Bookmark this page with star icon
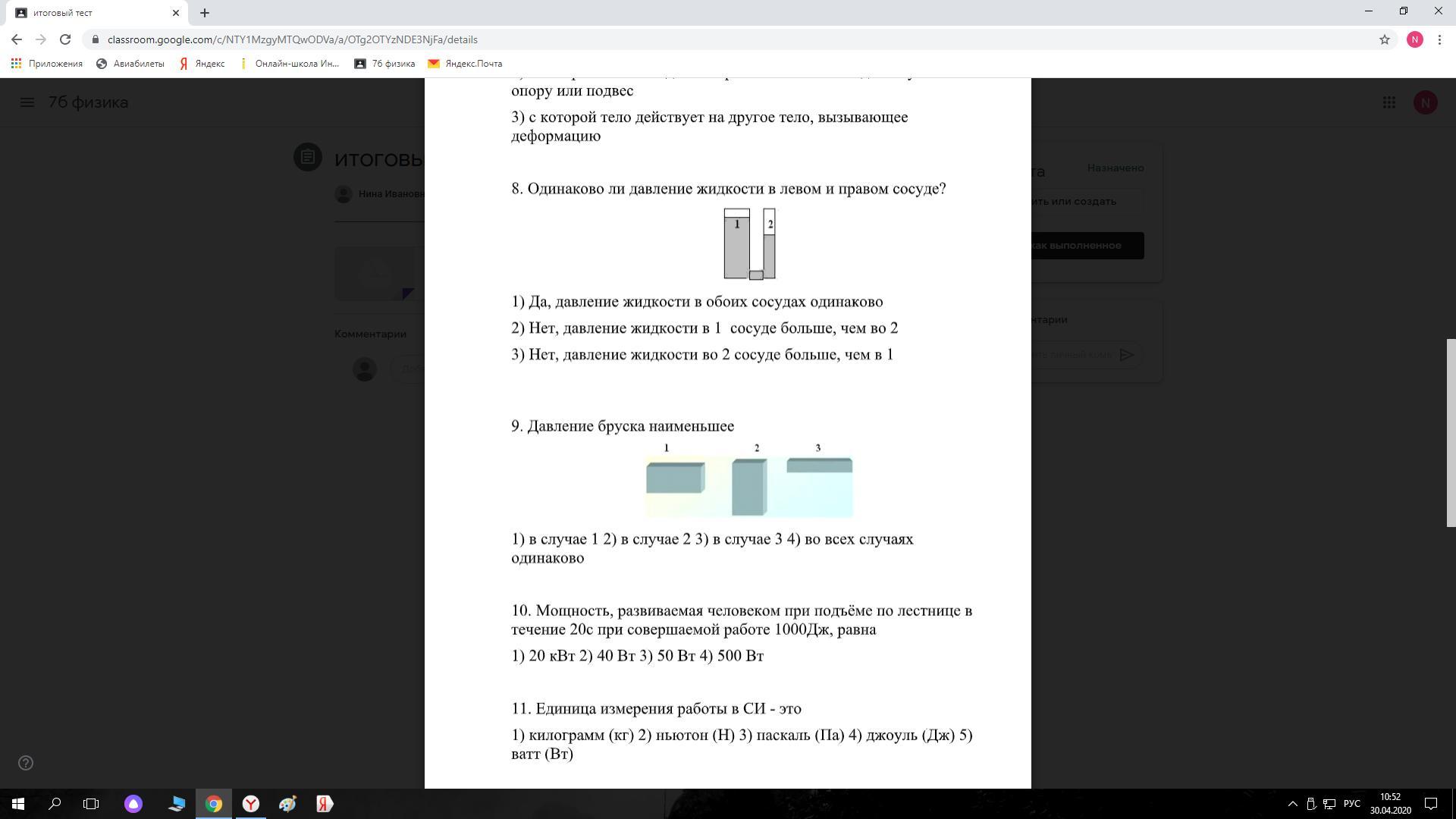1456x819 pixels. click(1384, 39)
